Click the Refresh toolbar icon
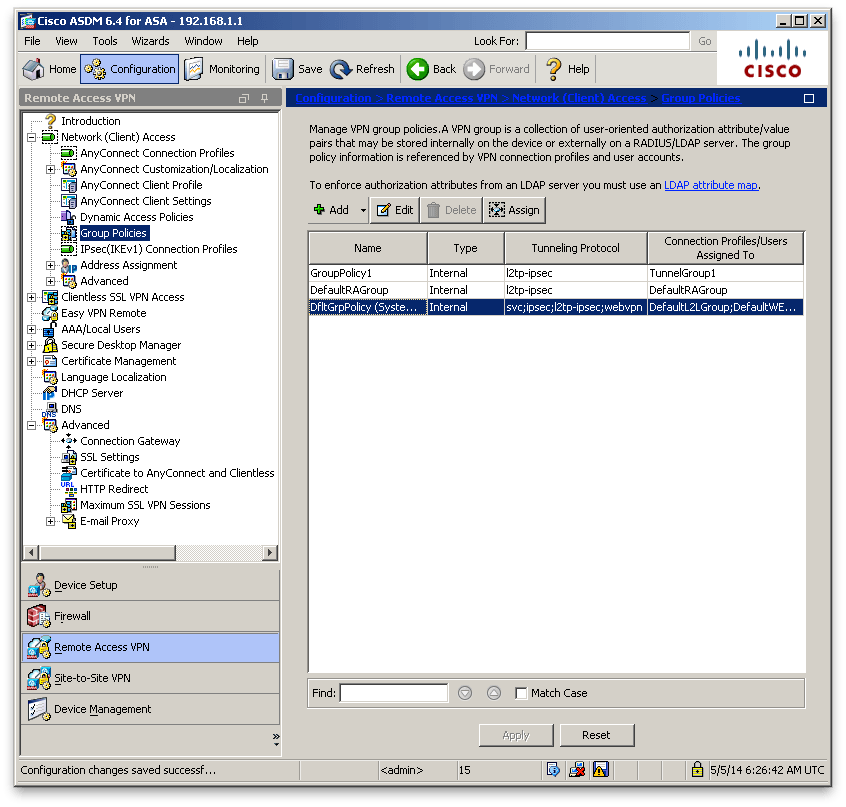The height and width of the screenshot is (807, 846). [341, 69]
